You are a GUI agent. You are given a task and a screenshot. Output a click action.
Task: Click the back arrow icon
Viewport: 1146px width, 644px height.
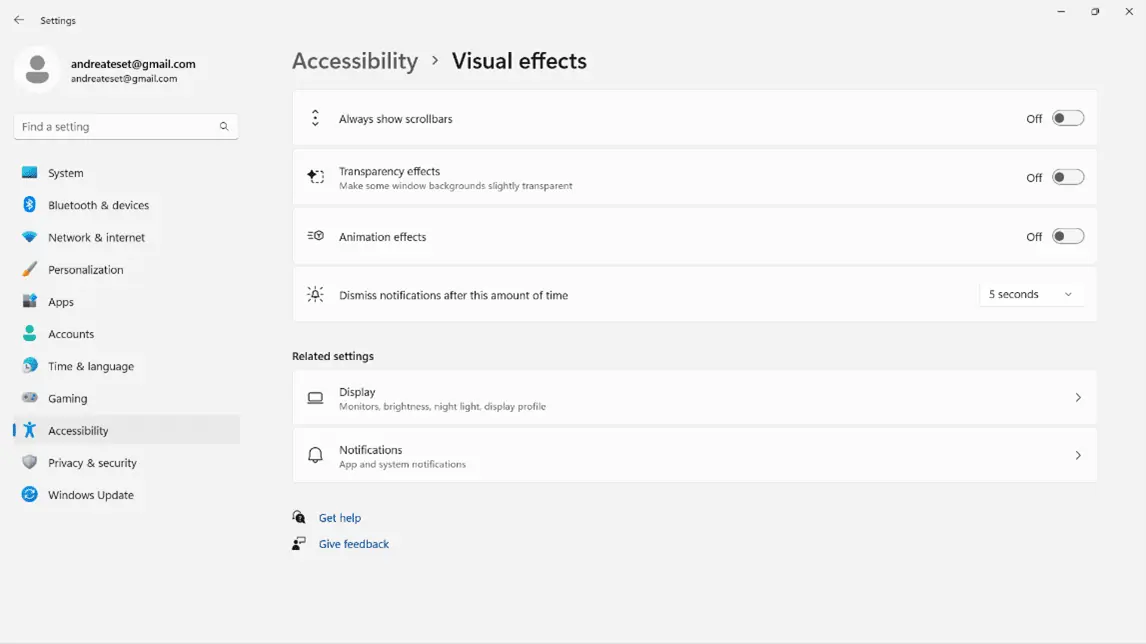tap(19, 20)
